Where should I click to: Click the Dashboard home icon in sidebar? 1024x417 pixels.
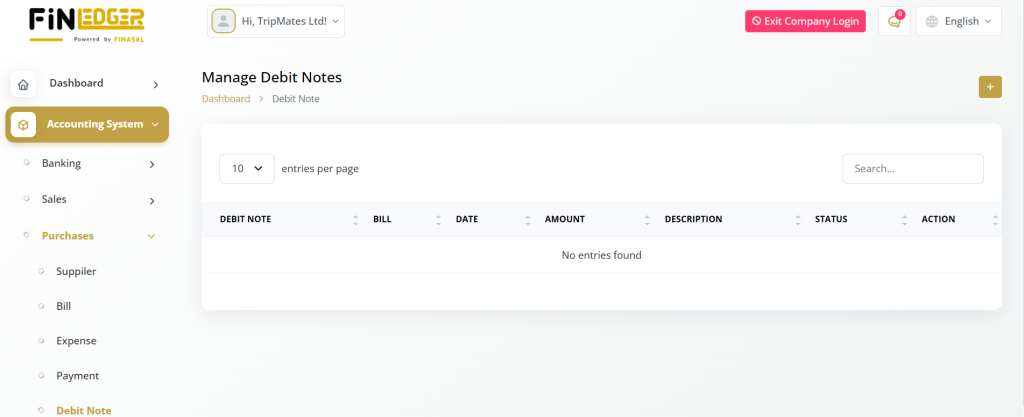pyautogui.click(x=23, y=84)
